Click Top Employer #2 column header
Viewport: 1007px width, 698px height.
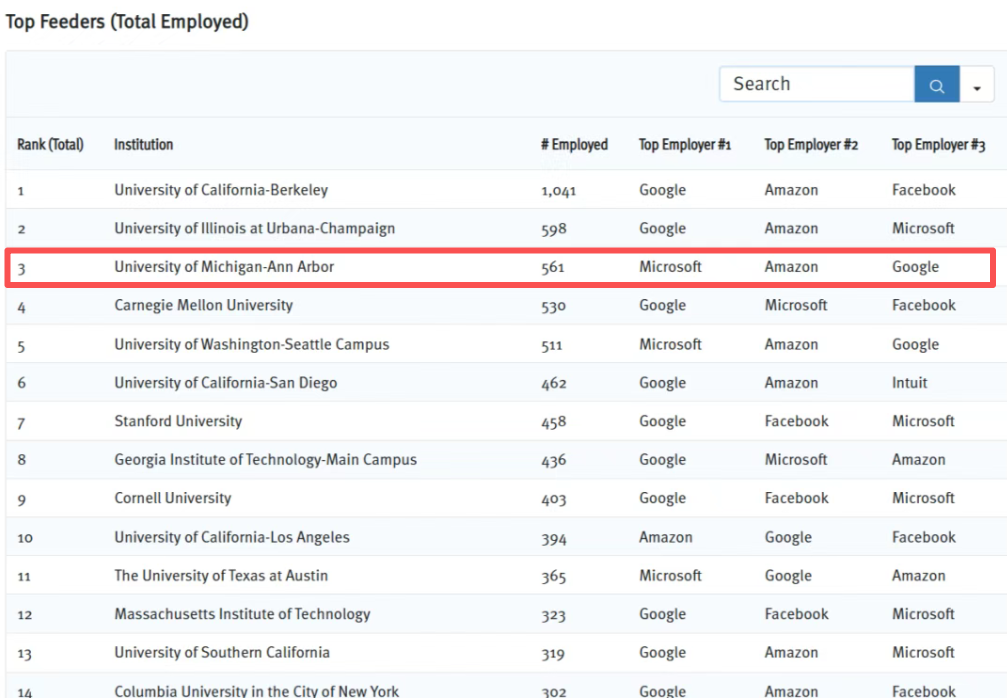point(811,145)
